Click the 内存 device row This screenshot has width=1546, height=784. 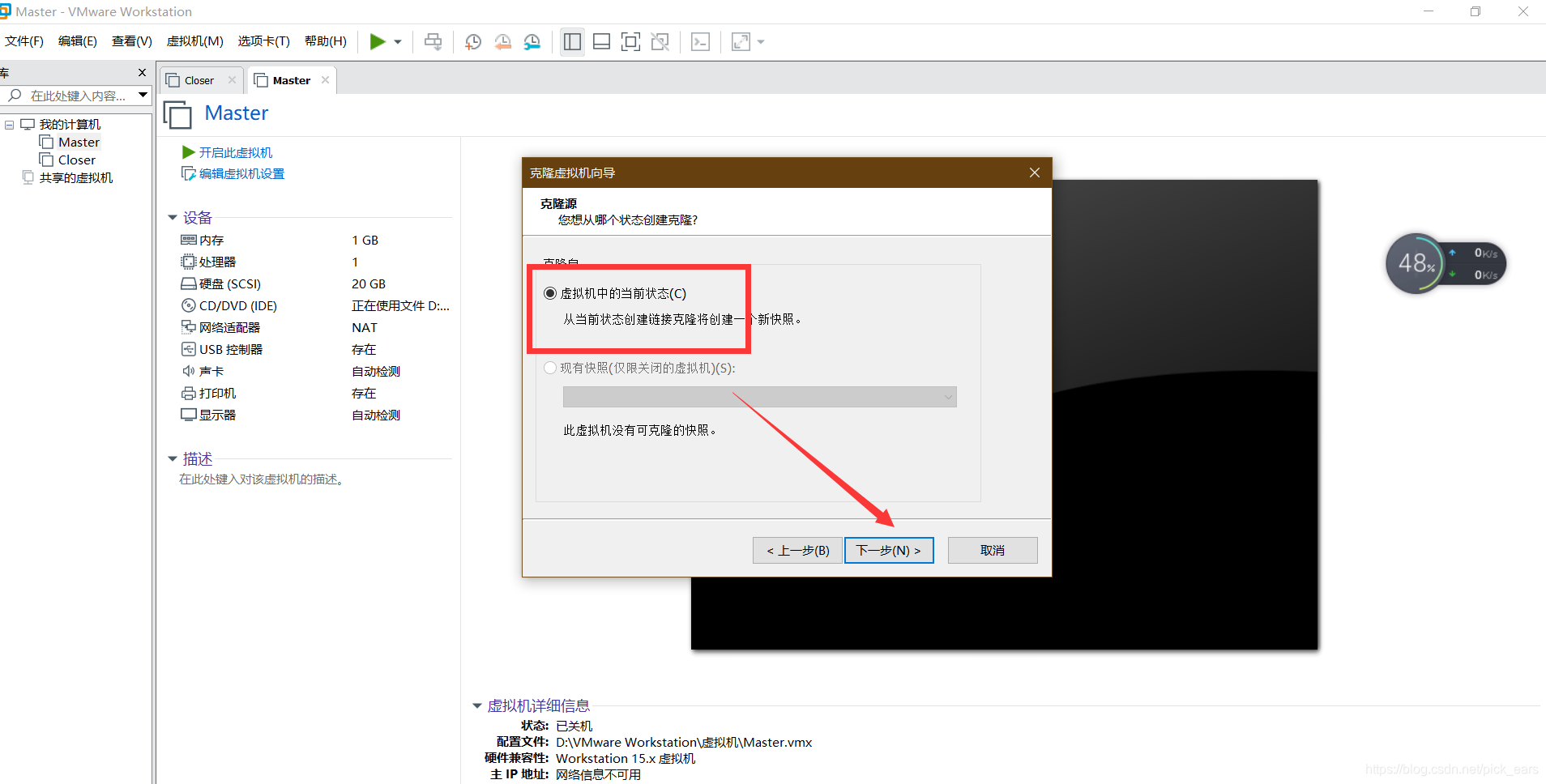[x=314, y=241]
